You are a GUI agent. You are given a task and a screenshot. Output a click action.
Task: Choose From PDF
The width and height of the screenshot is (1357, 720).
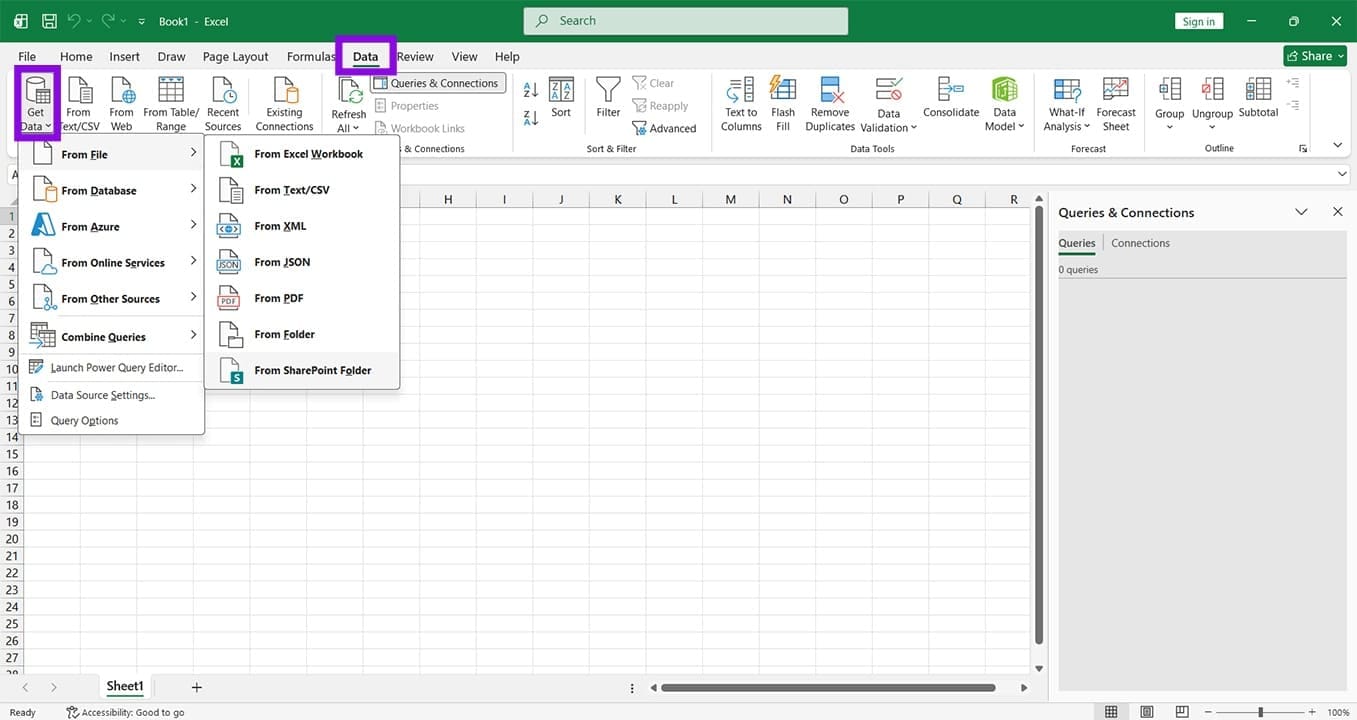pyautogui.click(x=302, y=298)
